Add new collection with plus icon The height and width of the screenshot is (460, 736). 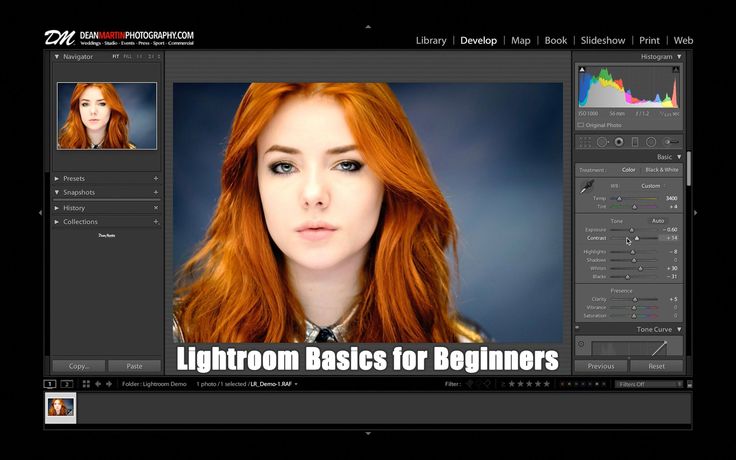pyautogui.click(x=156, y=222)
